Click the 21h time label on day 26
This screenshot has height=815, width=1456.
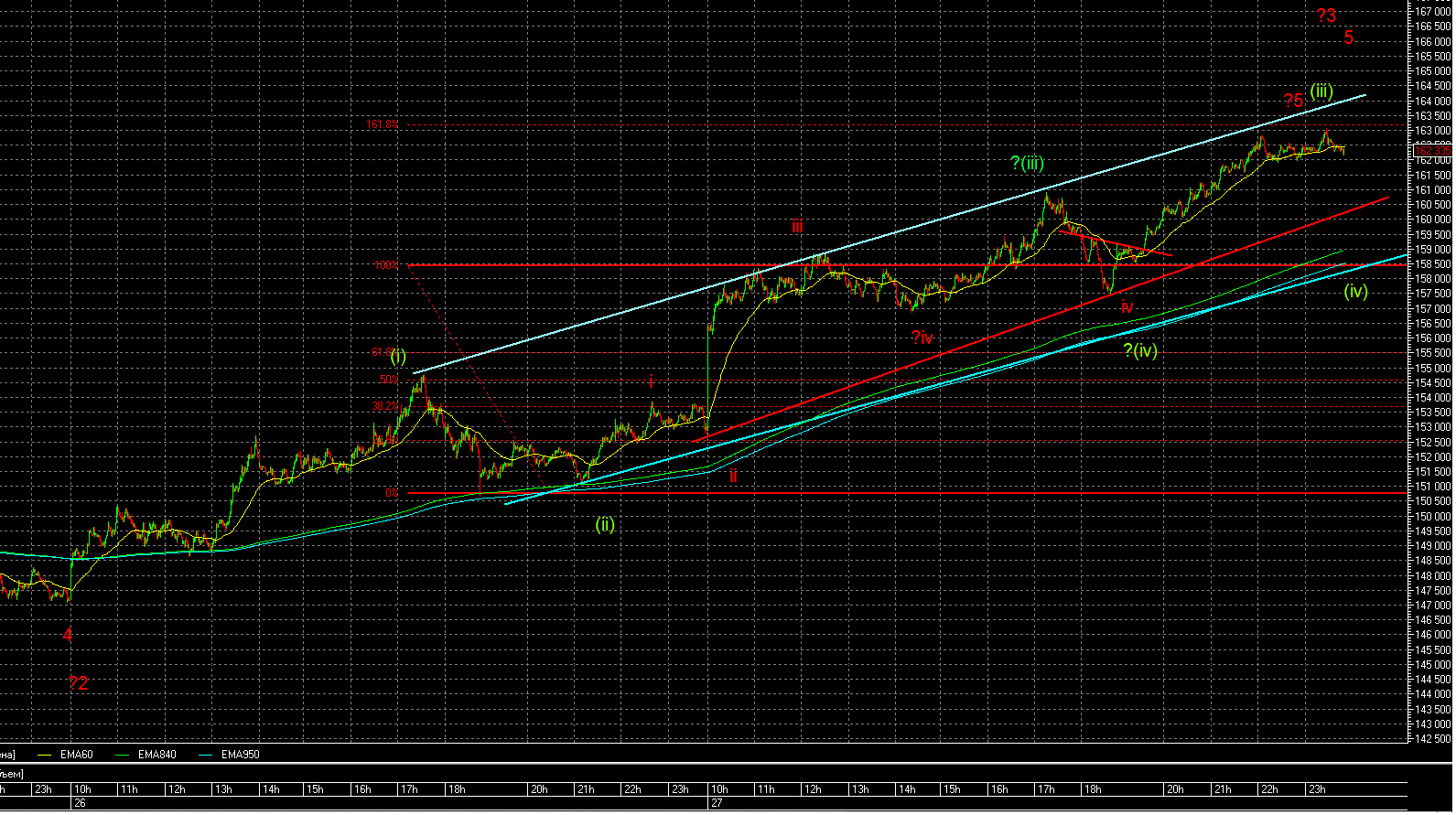click(585, 789)
